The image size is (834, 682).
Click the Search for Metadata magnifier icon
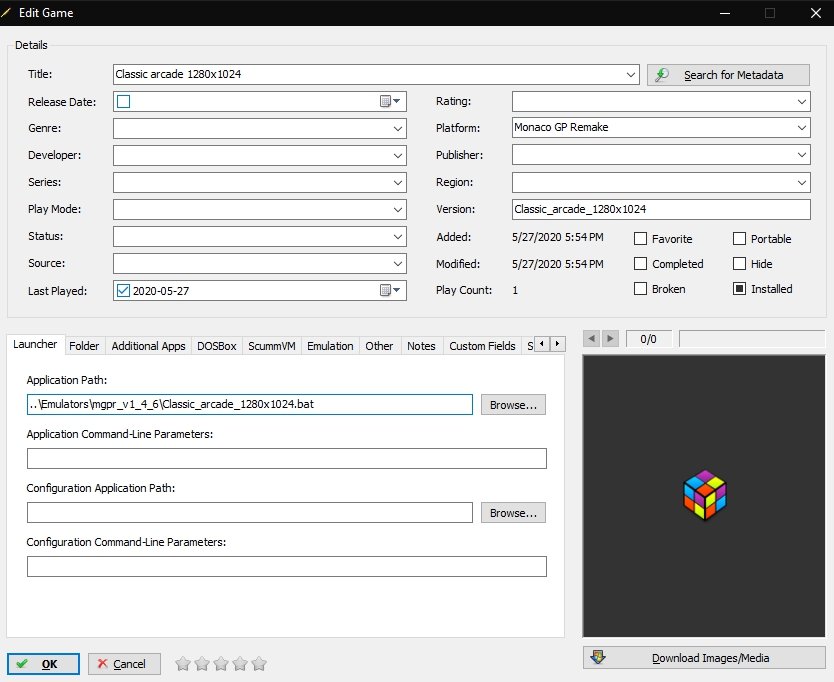pos(662,75)
